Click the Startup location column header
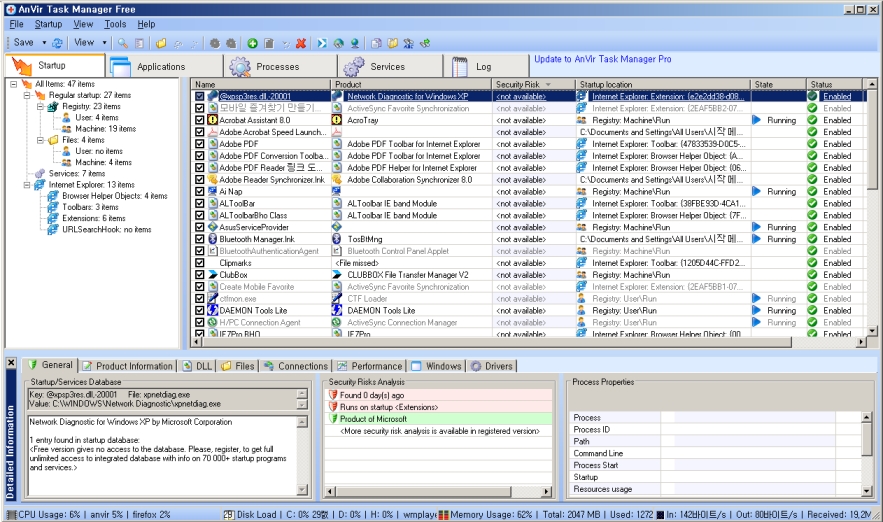 point(662,84)
